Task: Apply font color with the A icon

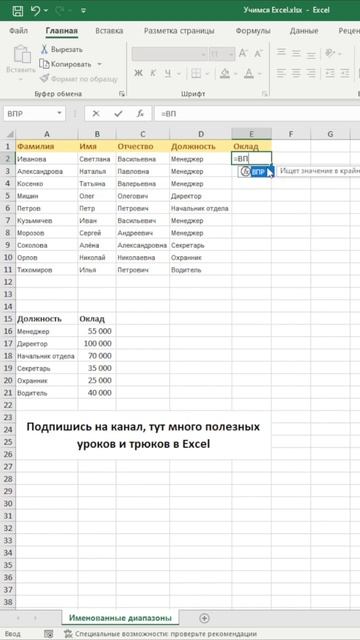Action: pyautogui.click(x=249, y=73)
